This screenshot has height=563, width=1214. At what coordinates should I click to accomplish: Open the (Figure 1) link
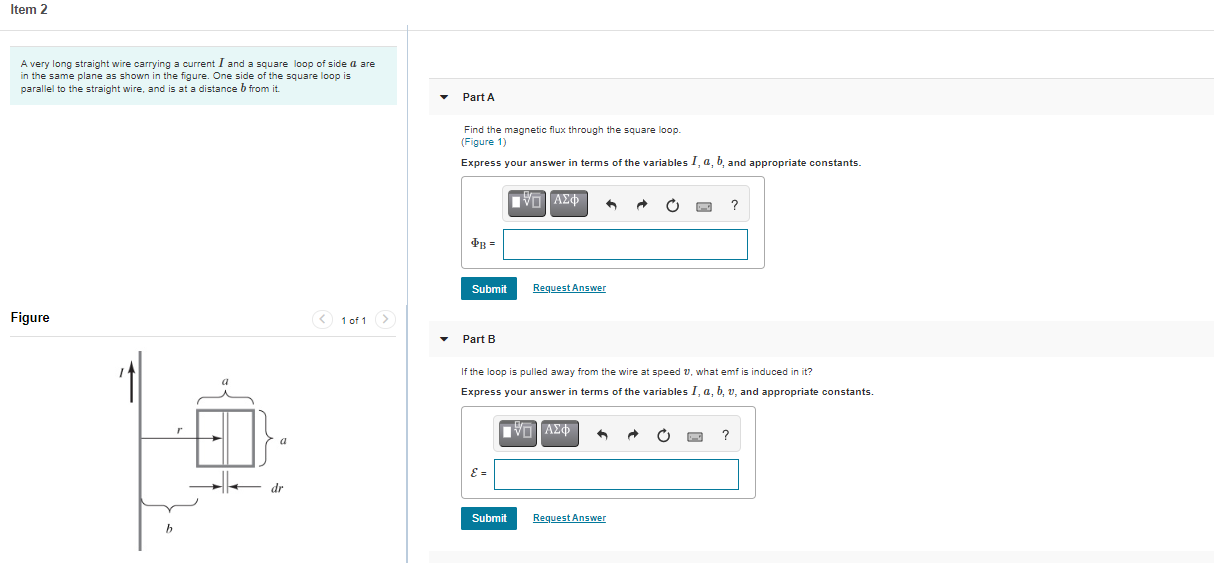coord(485,142)
